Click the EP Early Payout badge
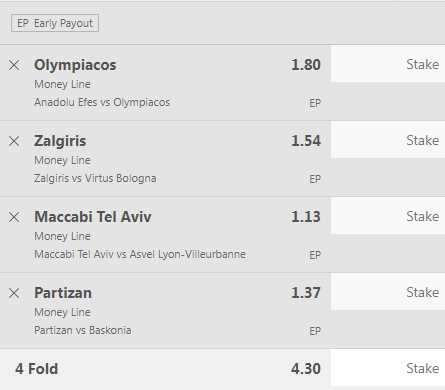Screen dimensions: 445x390 pos(55,23)
